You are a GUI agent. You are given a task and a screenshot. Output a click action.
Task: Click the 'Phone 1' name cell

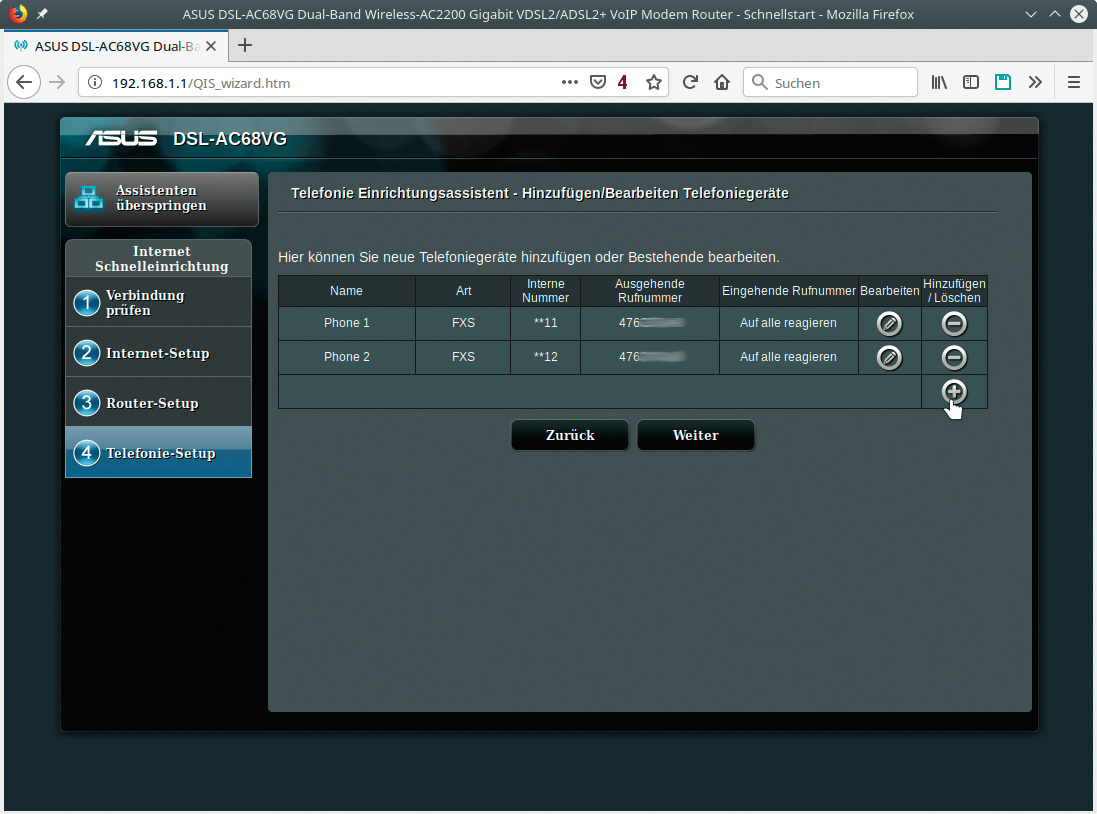click(x=346, y=323)
